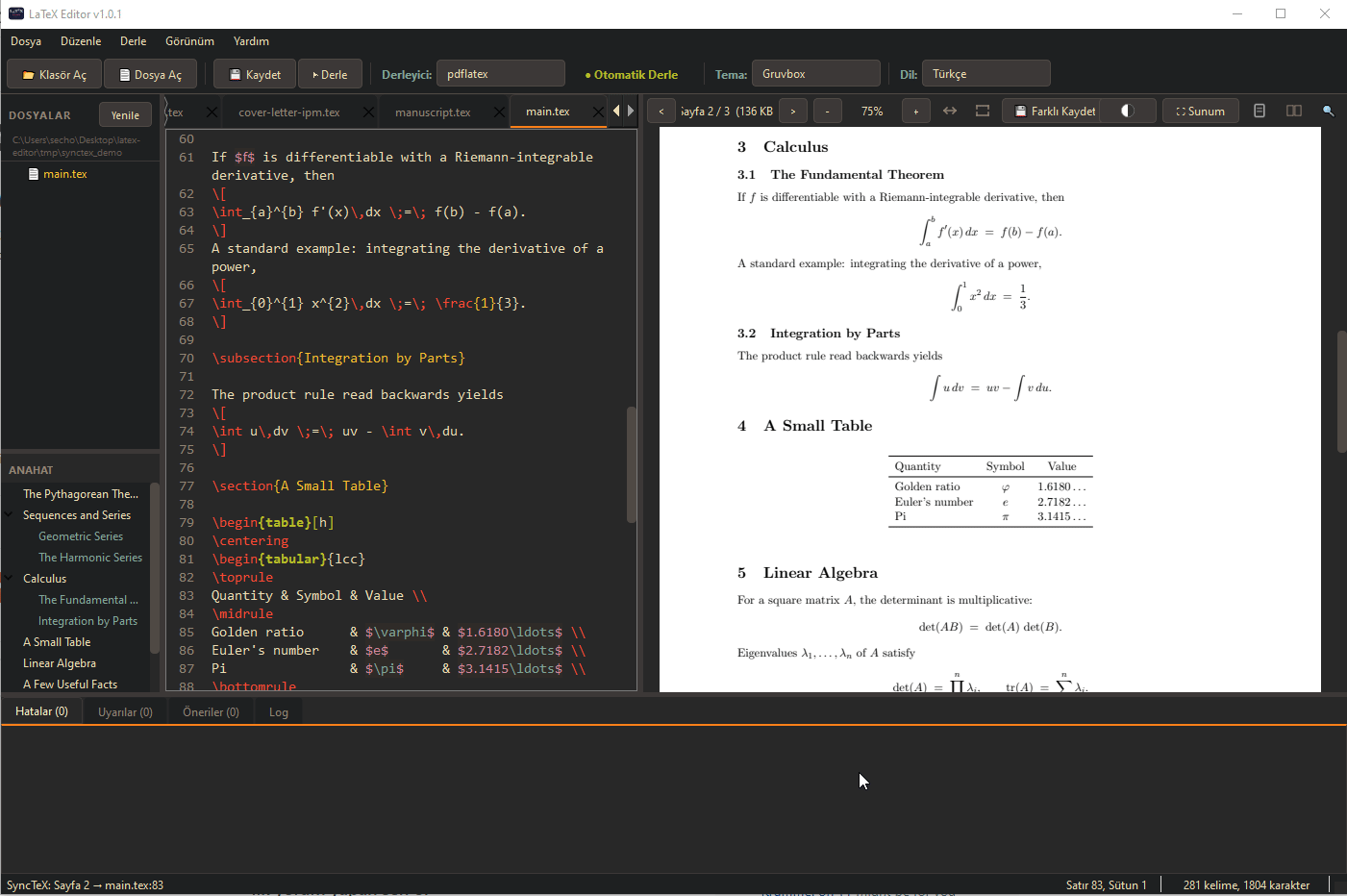
Task: Close the manuscript.tex tab
Action: click(499, 112)
